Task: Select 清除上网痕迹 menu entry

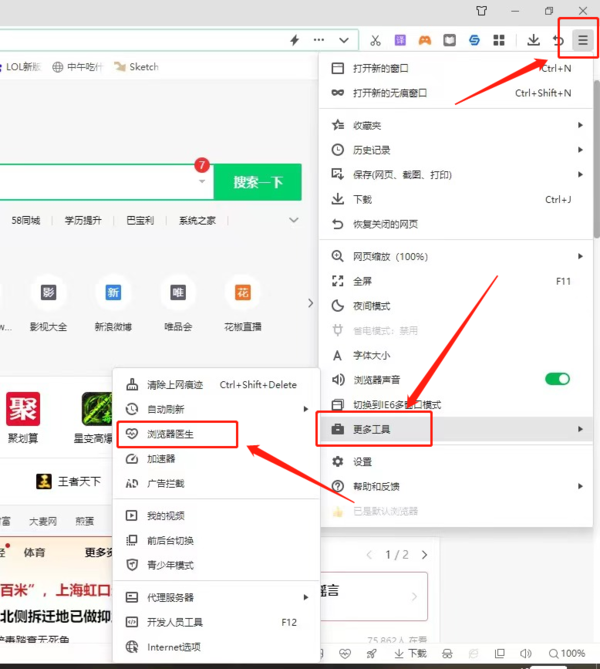Action: [x=174, y=385]
